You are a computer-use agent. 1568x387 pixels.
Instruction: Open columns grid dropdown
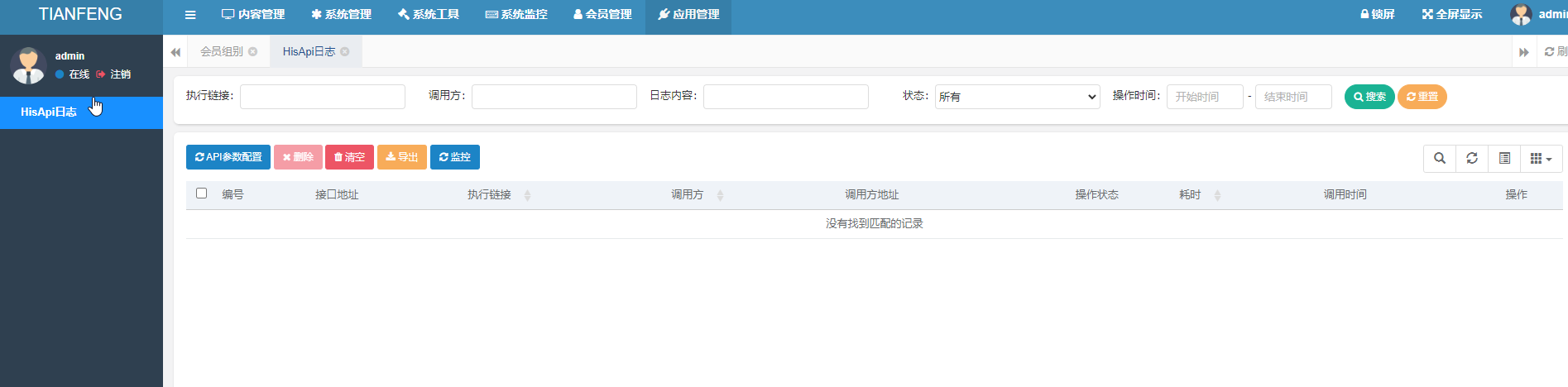click(x=1541, y=158)
